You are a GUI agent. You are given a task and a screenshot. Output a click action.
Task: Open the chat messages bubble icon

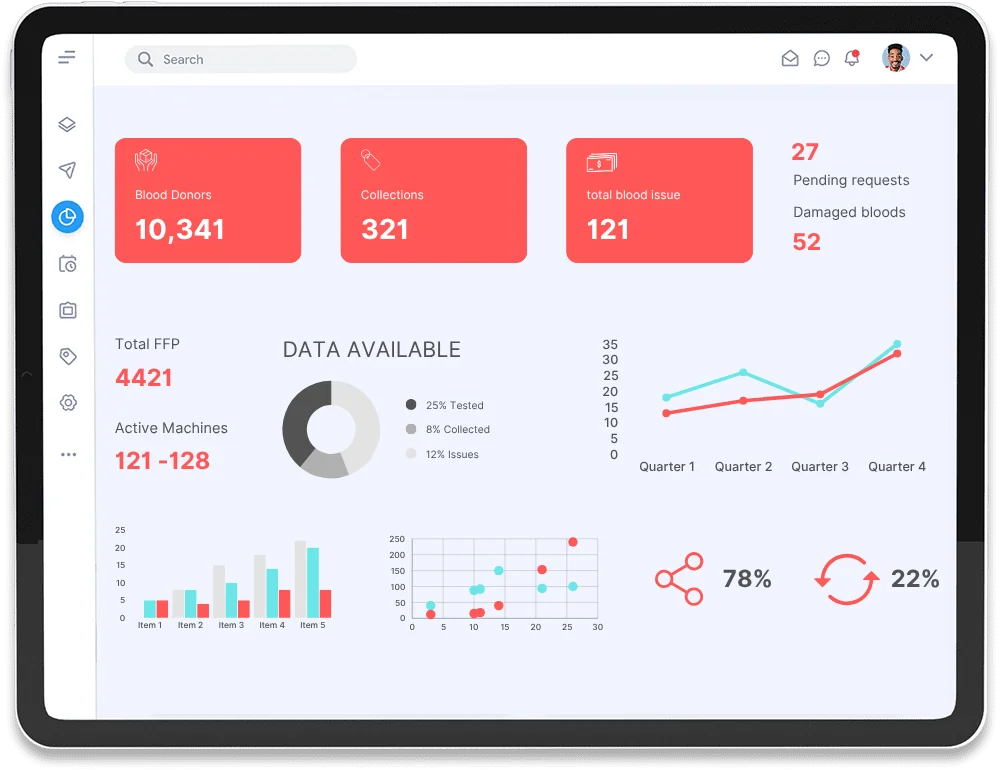click(821, 59)
